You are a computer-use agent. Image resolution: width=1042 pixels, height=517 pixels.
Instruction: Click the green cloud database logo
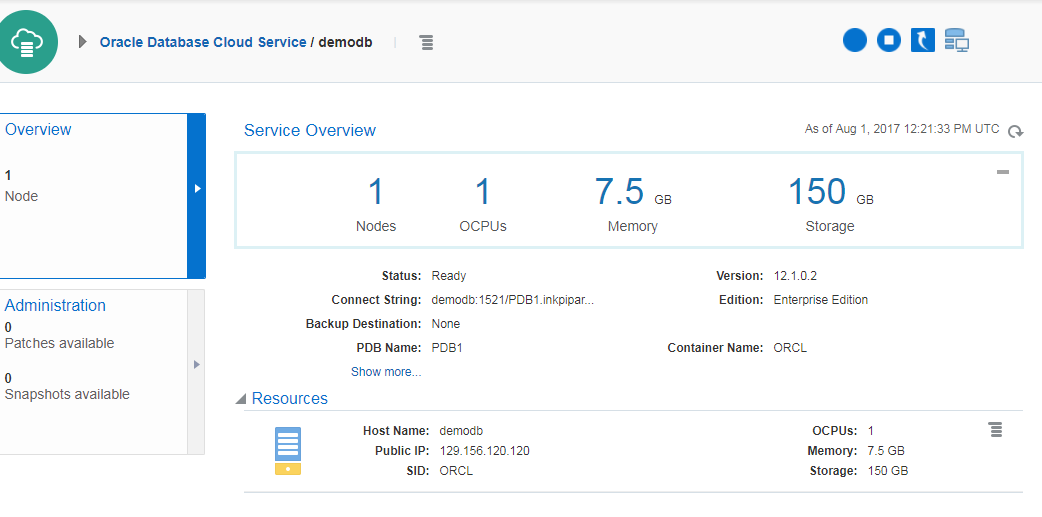coord(26,41)
